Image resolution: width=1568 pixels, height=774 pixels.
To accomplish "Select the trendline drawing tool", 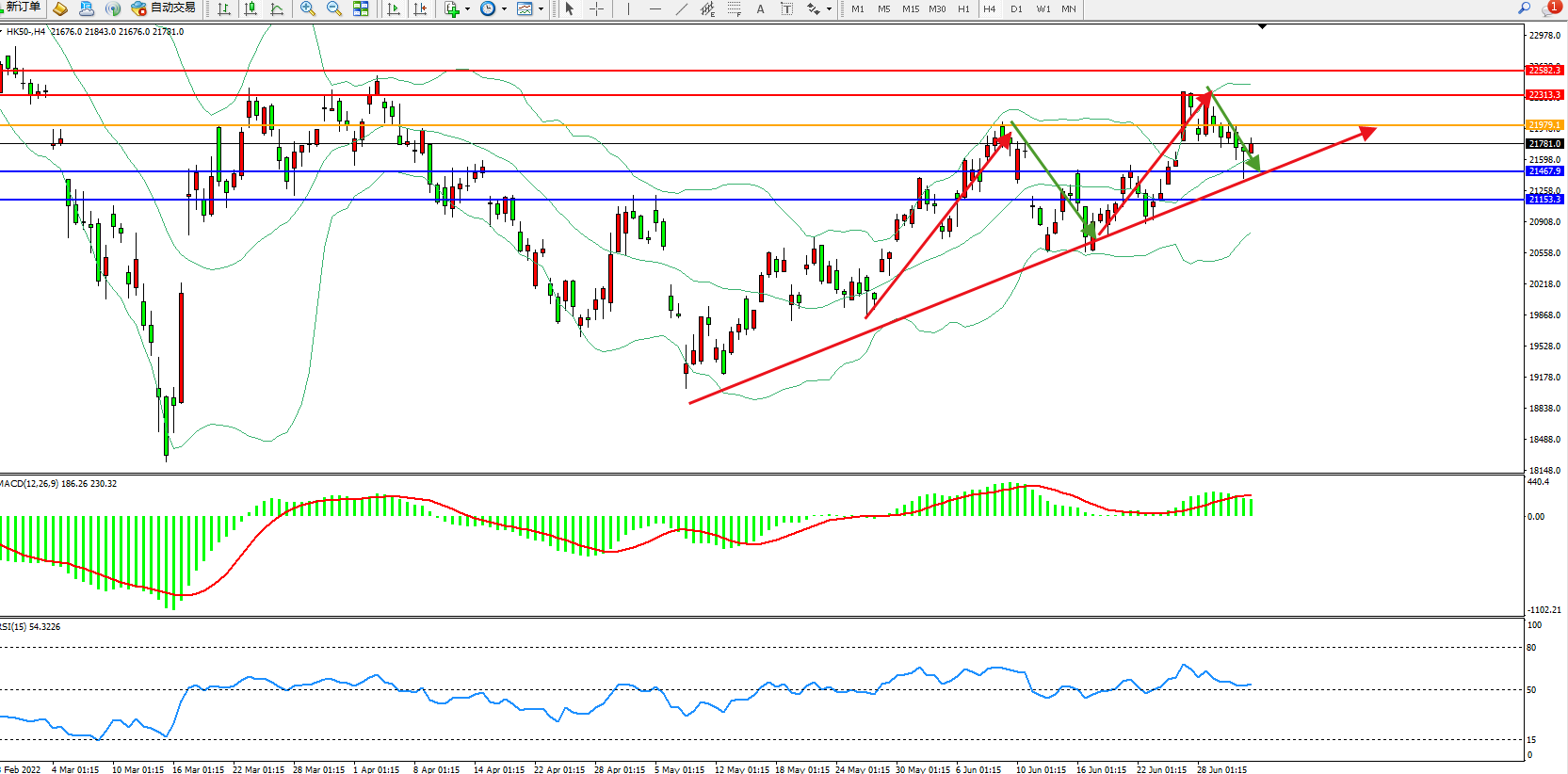I will click(x=682, y=8).
